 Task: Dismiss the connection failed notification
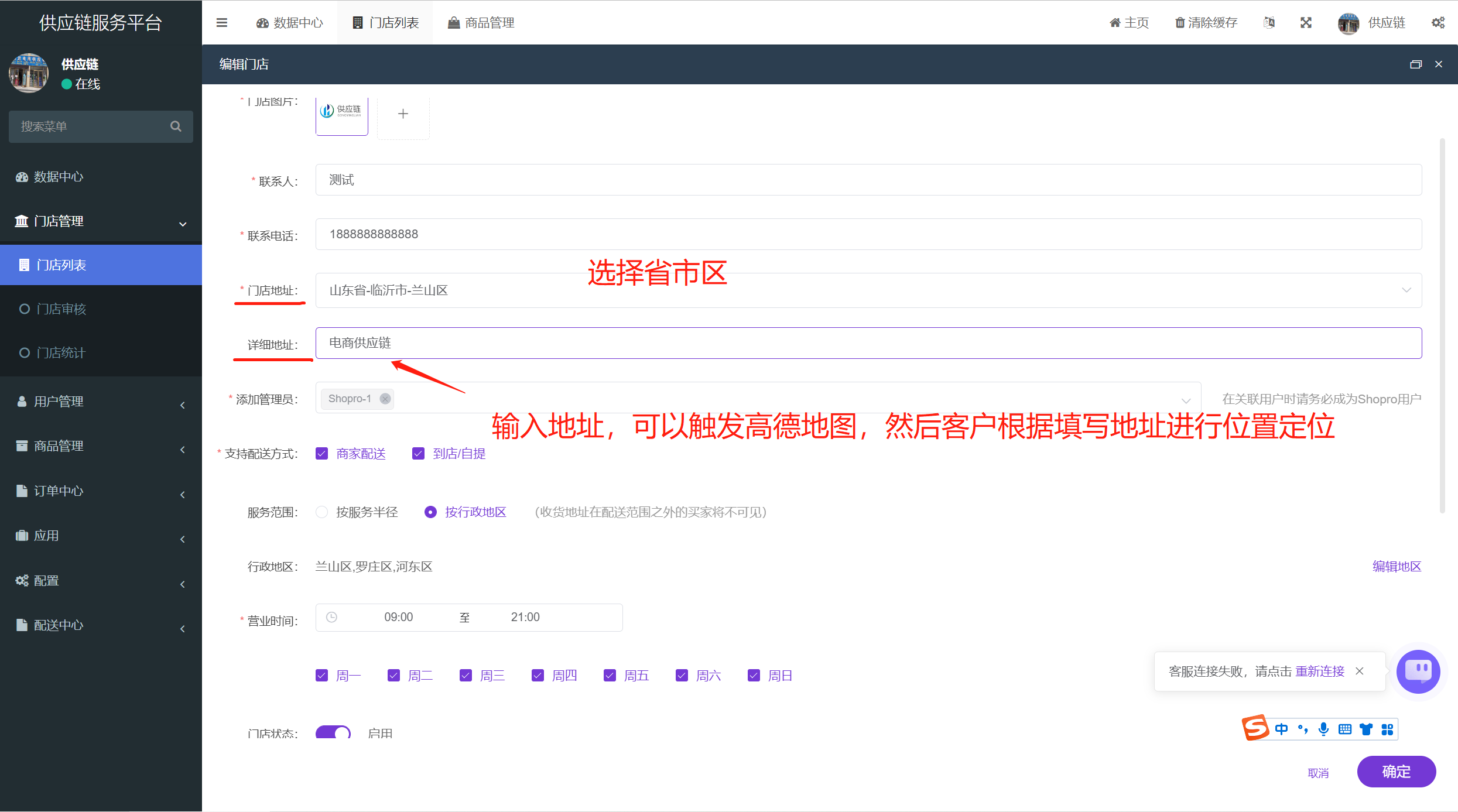(1360, 671)
